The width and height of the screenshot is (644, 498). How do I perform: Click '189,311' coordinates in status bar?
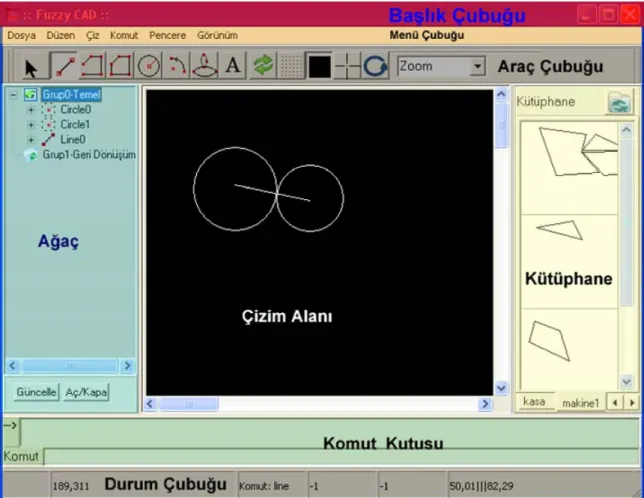[71, 487]
